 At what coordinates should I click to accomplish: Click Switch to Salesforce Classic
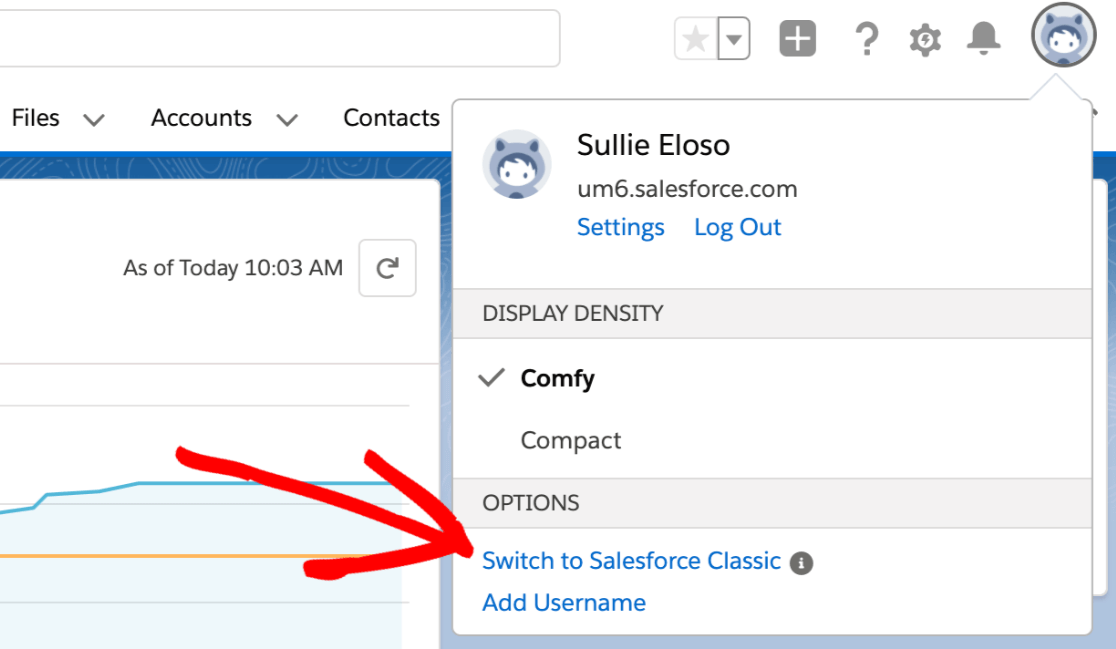point(631,561)
